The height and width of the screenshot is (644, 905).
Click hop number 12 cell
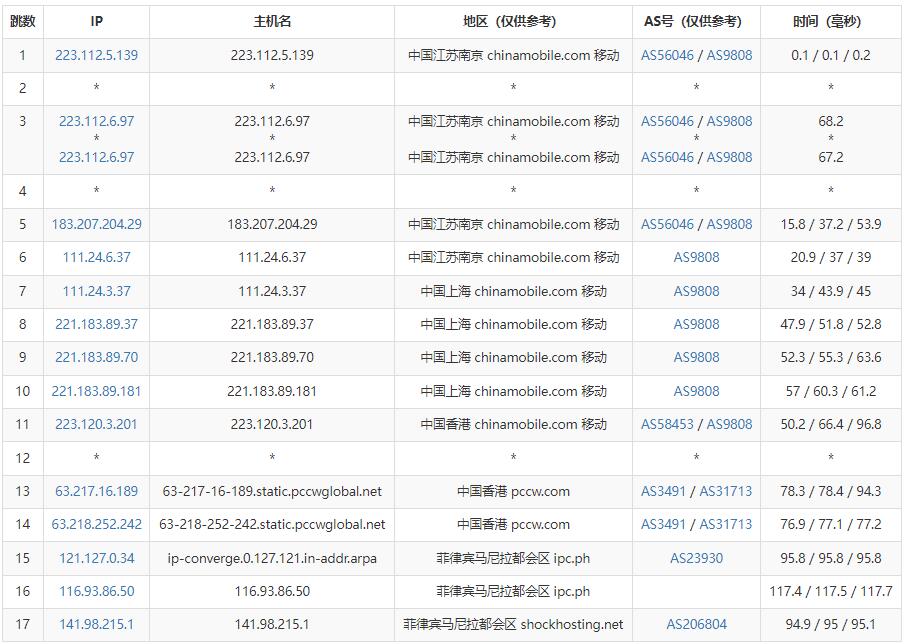[23, 458]
